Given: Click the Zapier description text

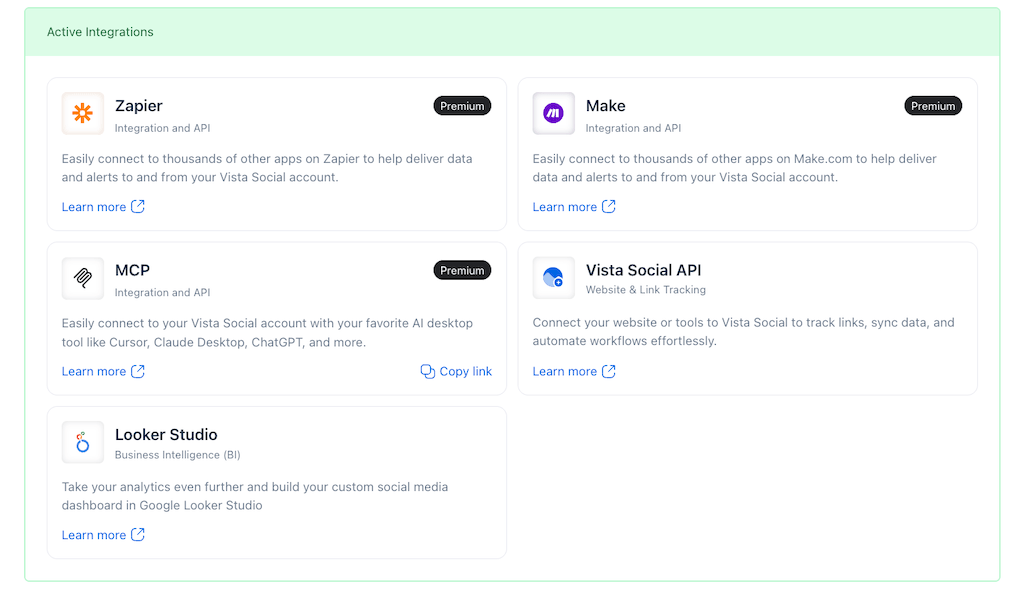Looking at the screenshot, I should [267, 168].
